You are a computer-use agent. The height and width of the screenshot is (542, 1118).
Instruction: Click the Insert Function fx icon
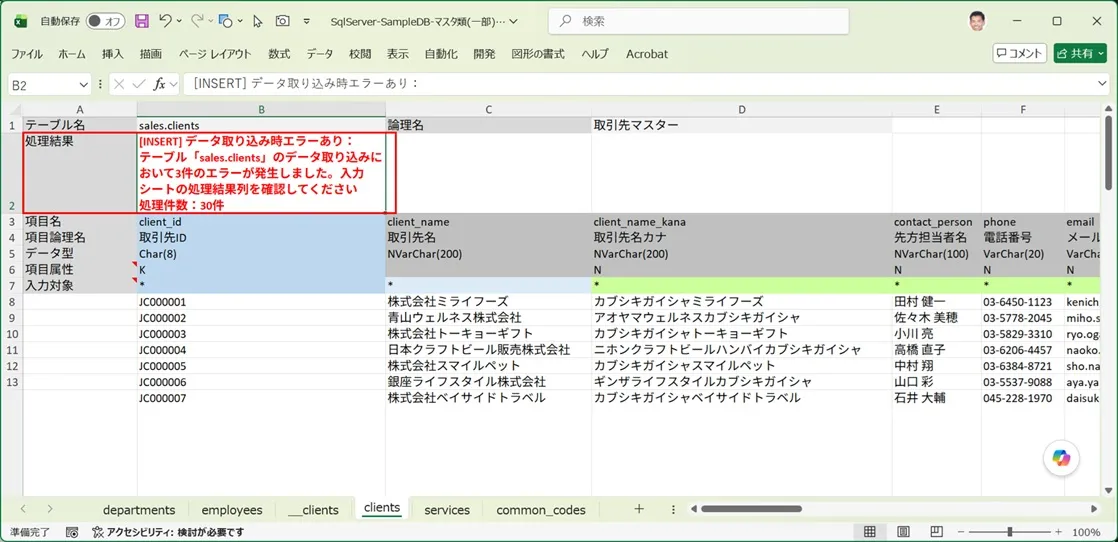point(160,84)
